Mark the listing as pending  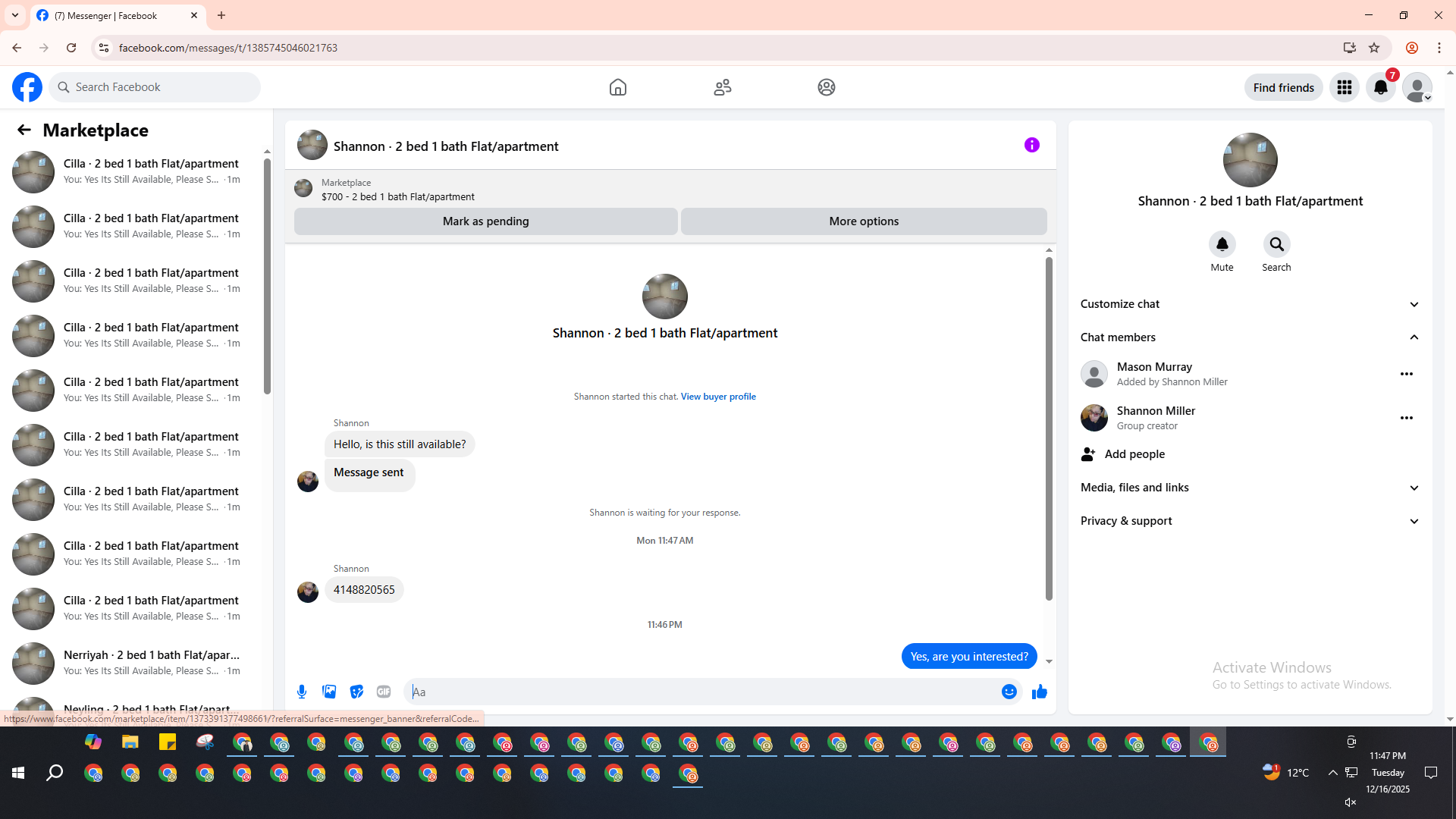click(x=486, y=221)
